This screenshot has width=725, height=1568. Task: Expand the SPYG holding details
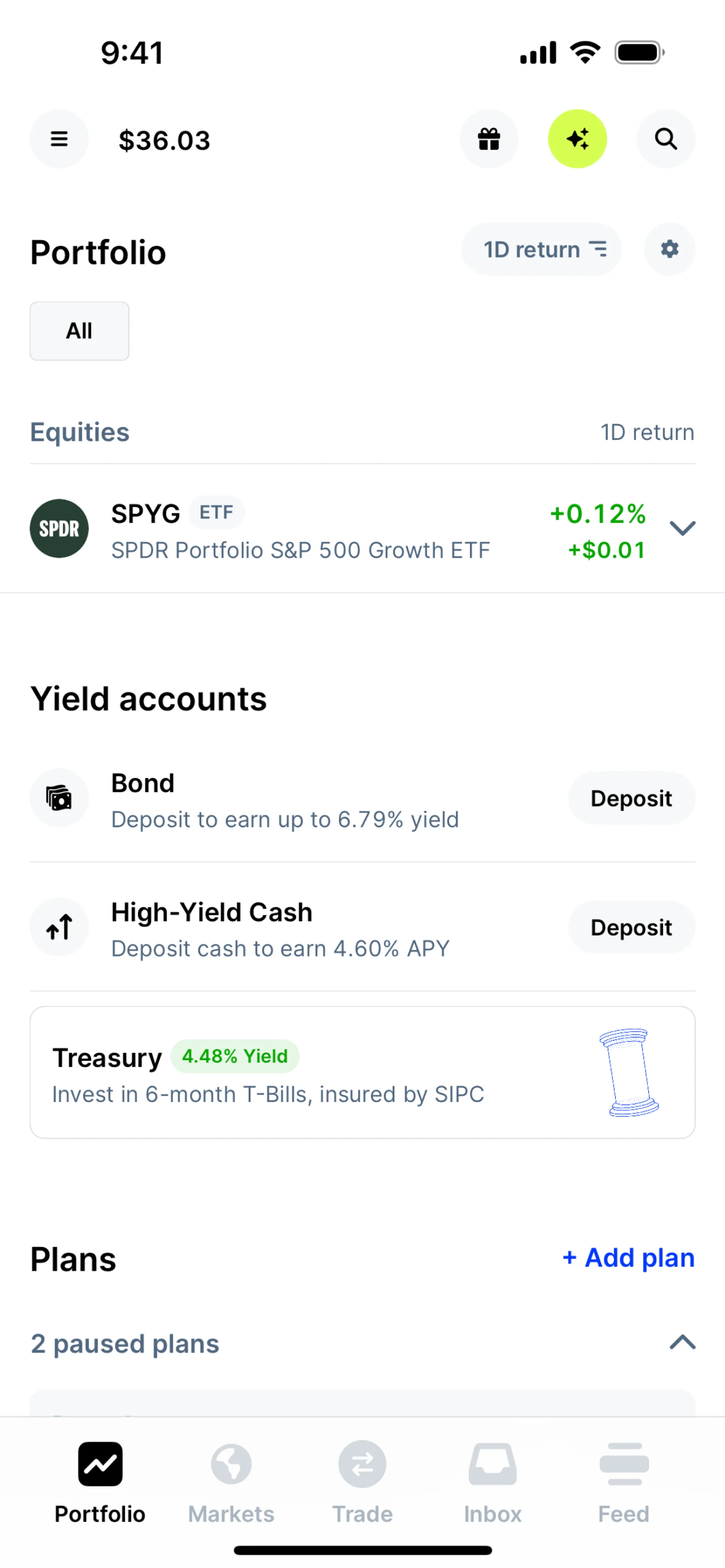682,528
